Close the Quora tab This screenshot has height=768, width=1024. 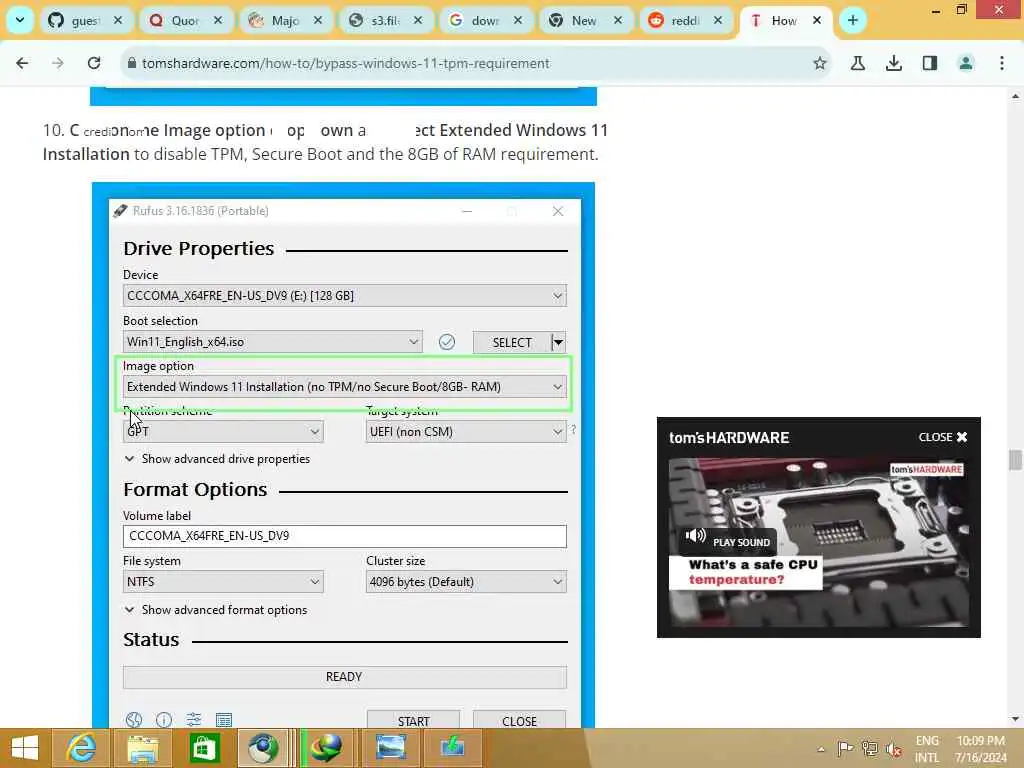click(218, 20)
